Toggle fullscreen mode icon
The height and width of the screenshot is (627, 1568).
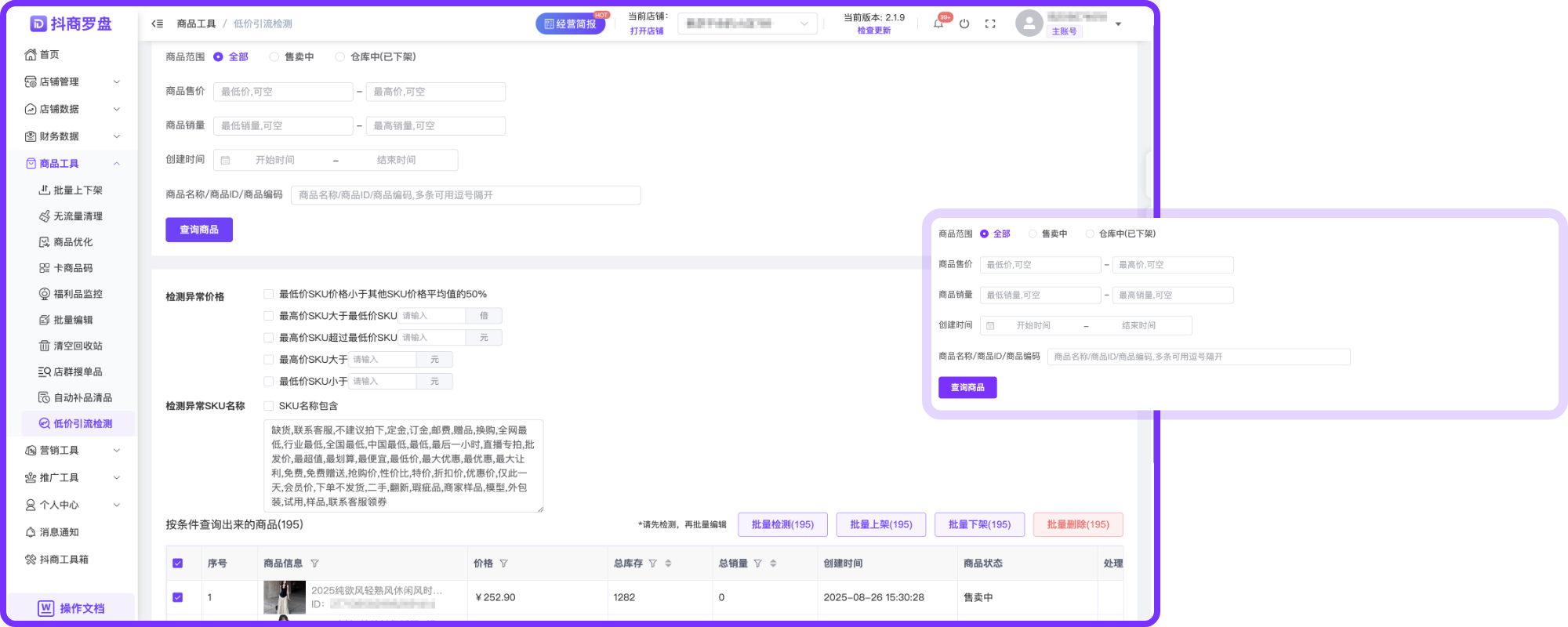coord(990,24)
